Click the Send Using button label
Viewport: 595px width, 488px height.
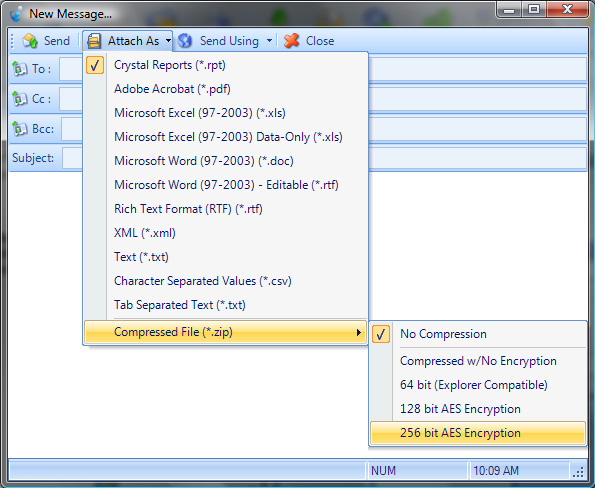click(x=229, y=41)
